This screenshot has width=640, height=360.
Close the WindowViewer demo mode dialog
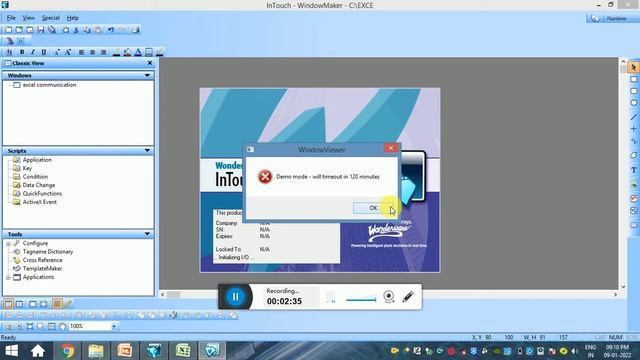coord(391,148)
